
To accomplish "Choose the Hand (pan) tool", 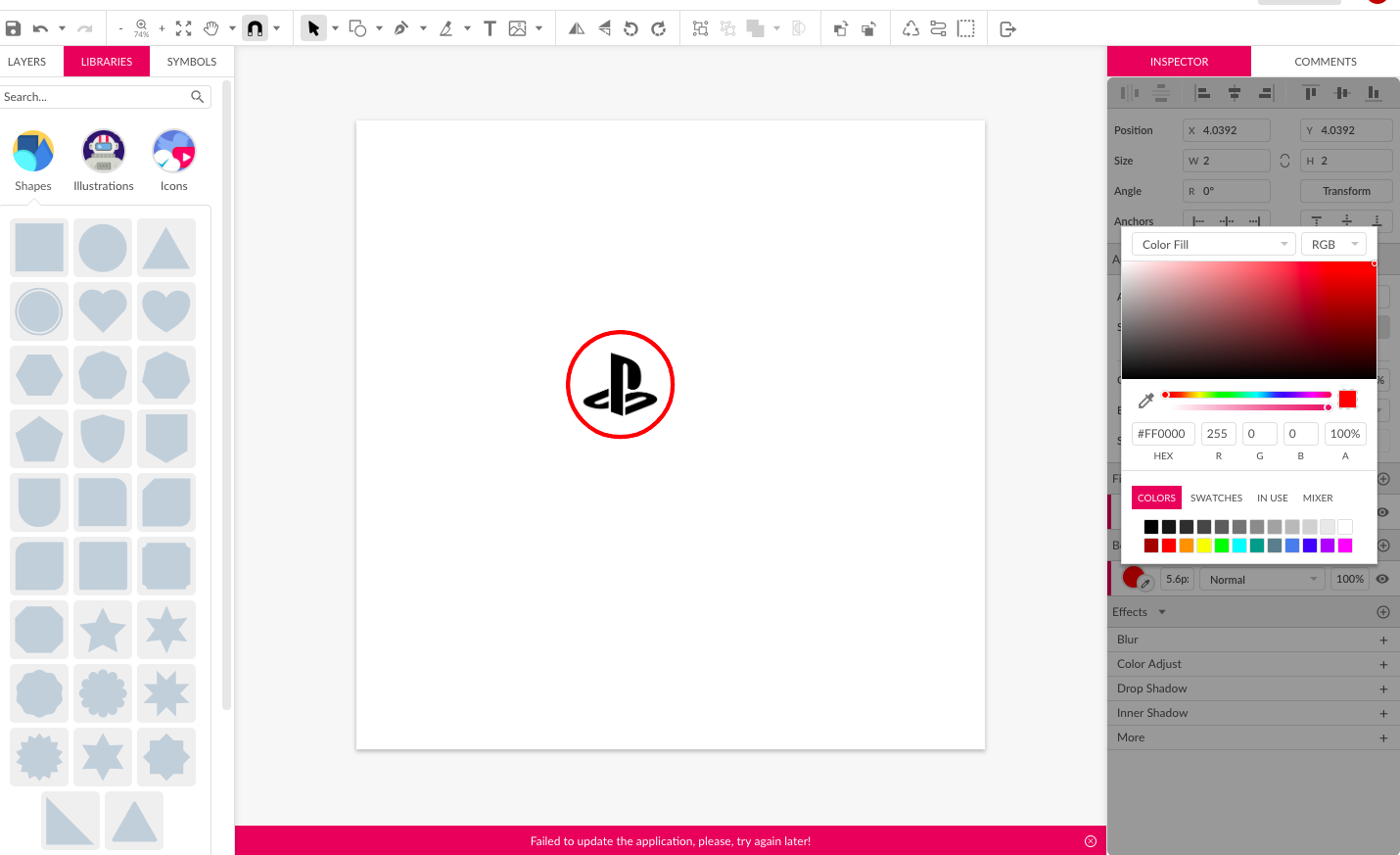I will 213,27.
